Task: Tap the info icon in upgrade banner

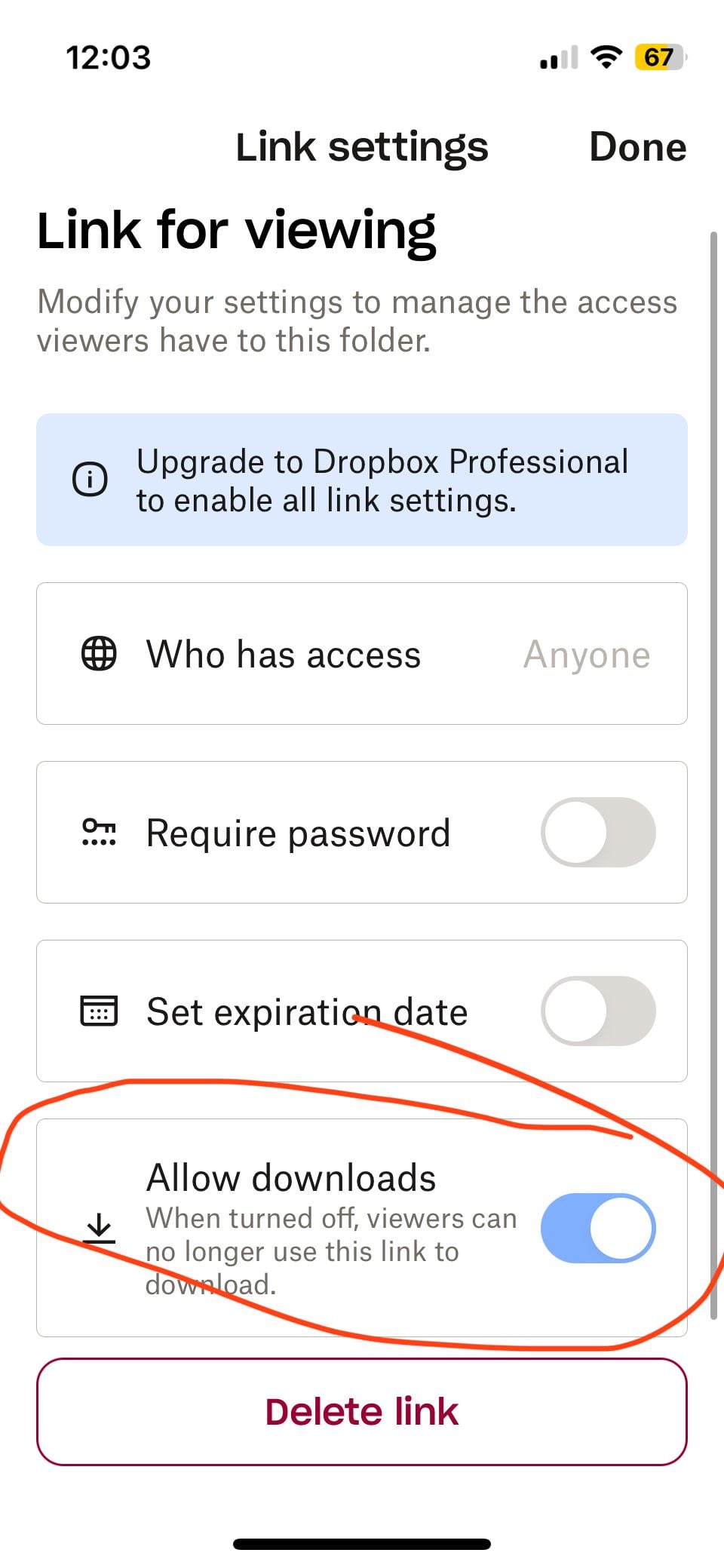Action: 90,480
